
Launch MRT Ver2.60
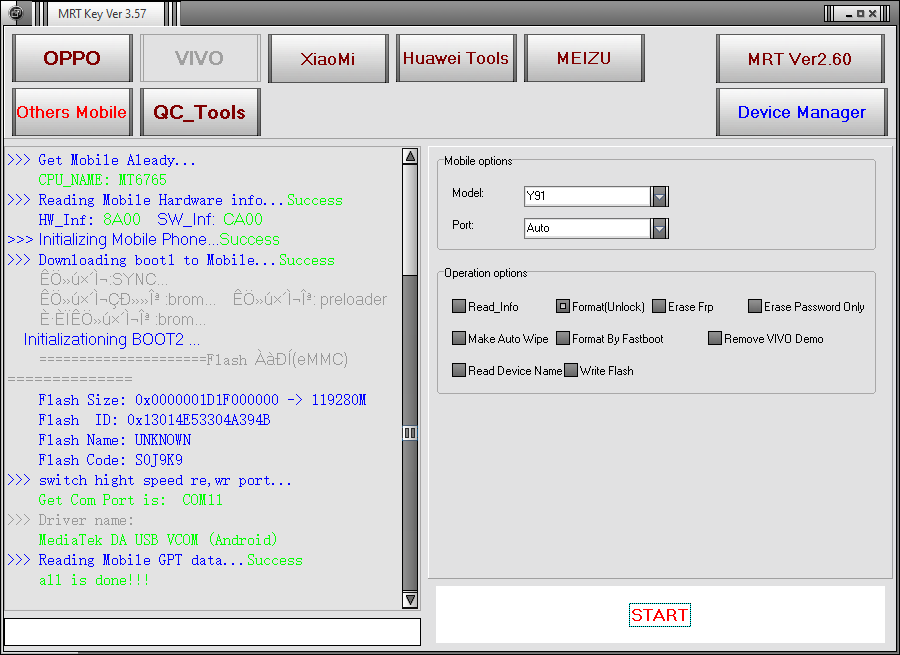(x=800, y=58)
